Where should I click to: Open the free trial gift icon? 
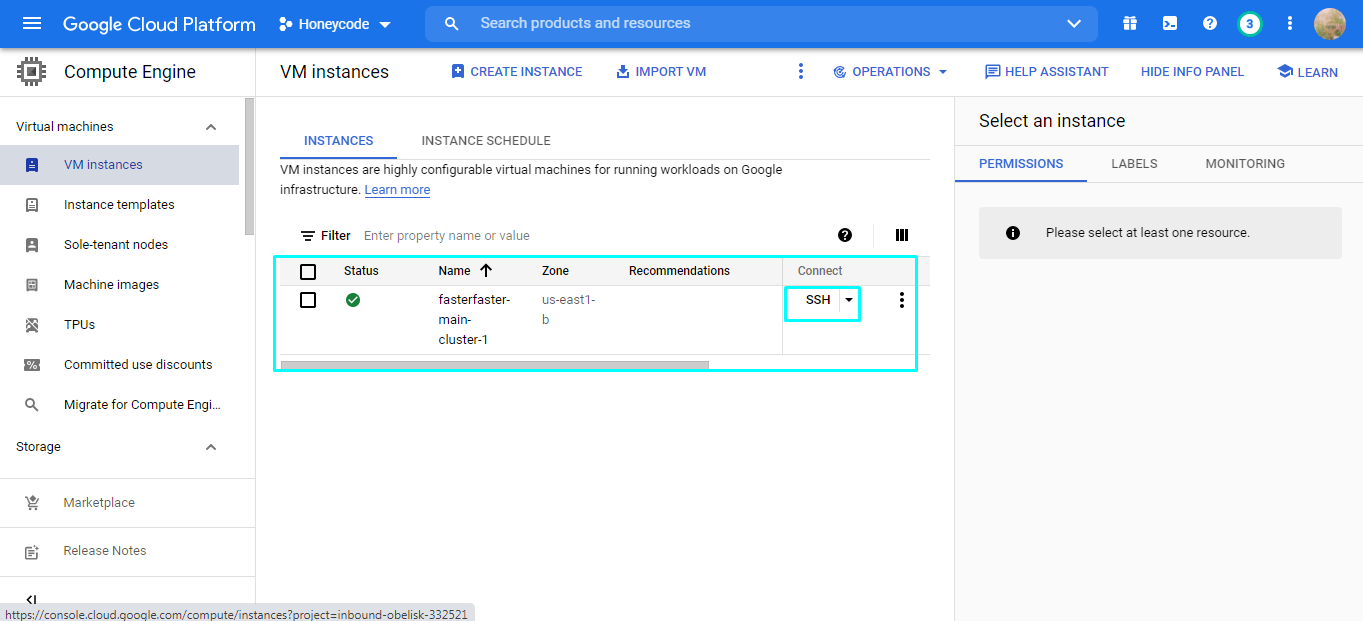[x=1130, y=23]
